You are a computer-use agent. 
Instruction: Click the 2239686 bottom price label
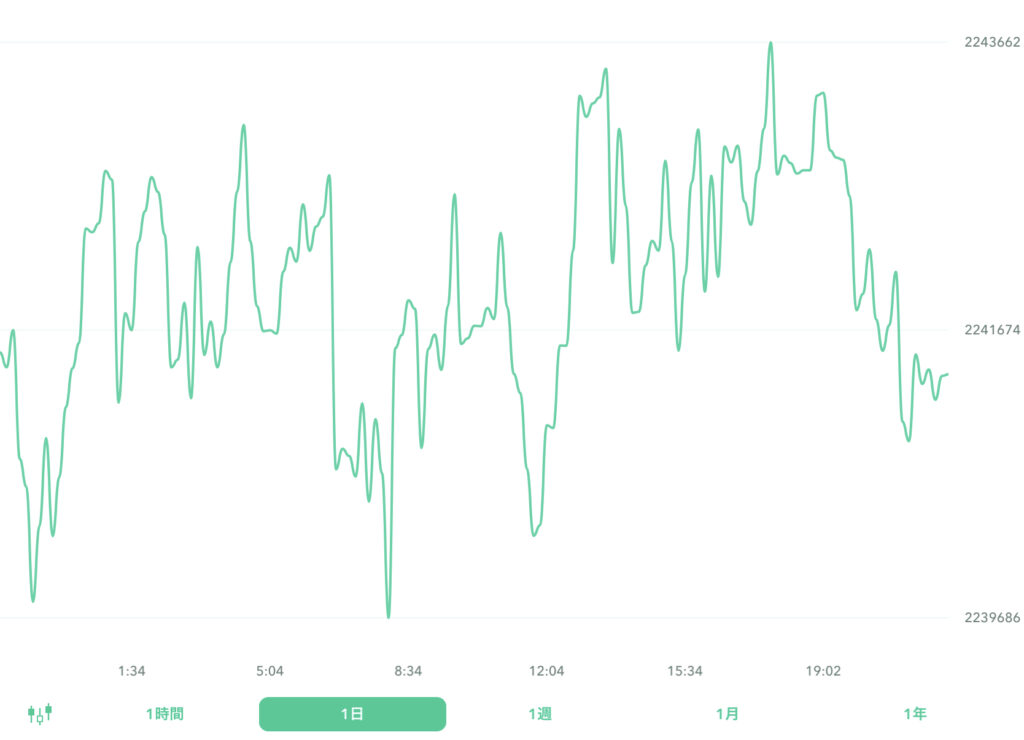[x=992, y=618]
